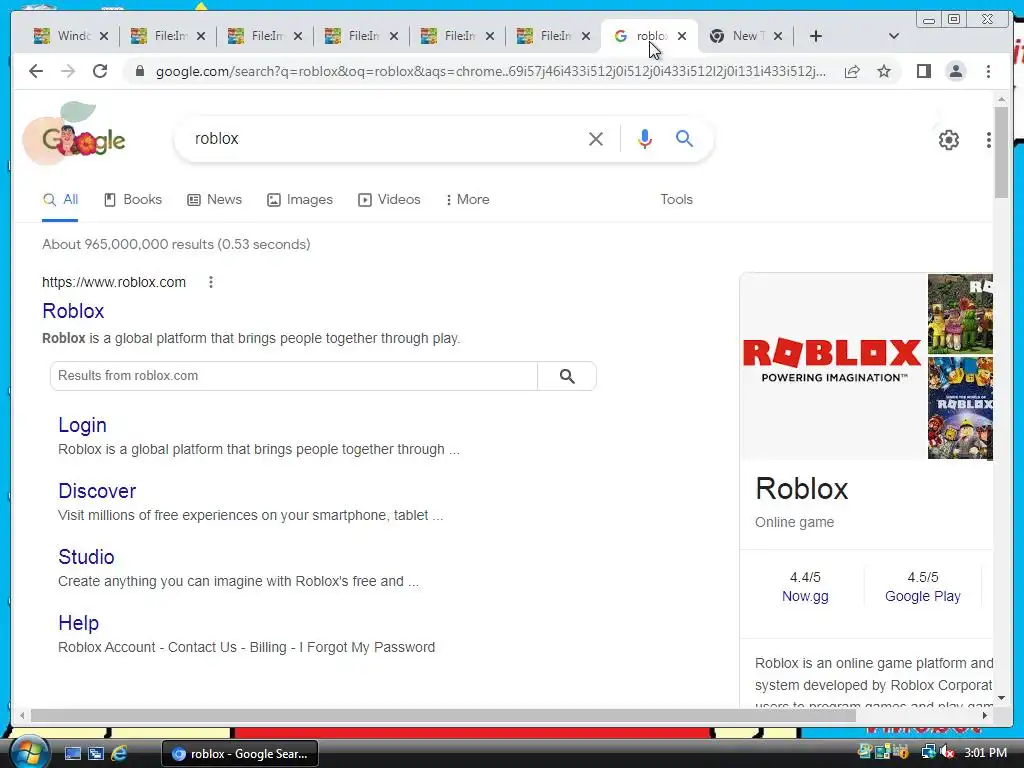Open a new browser tab with plus

[816, 36]
